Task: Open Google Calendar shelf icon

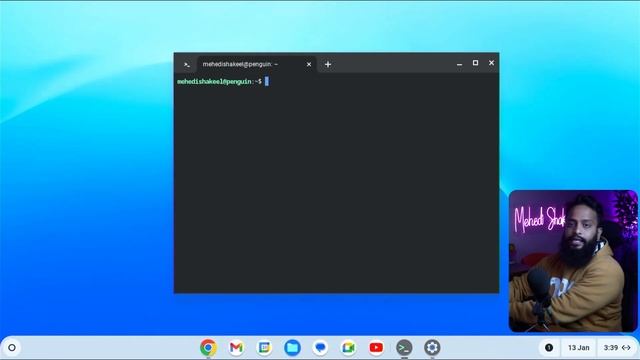Action: 264,348
